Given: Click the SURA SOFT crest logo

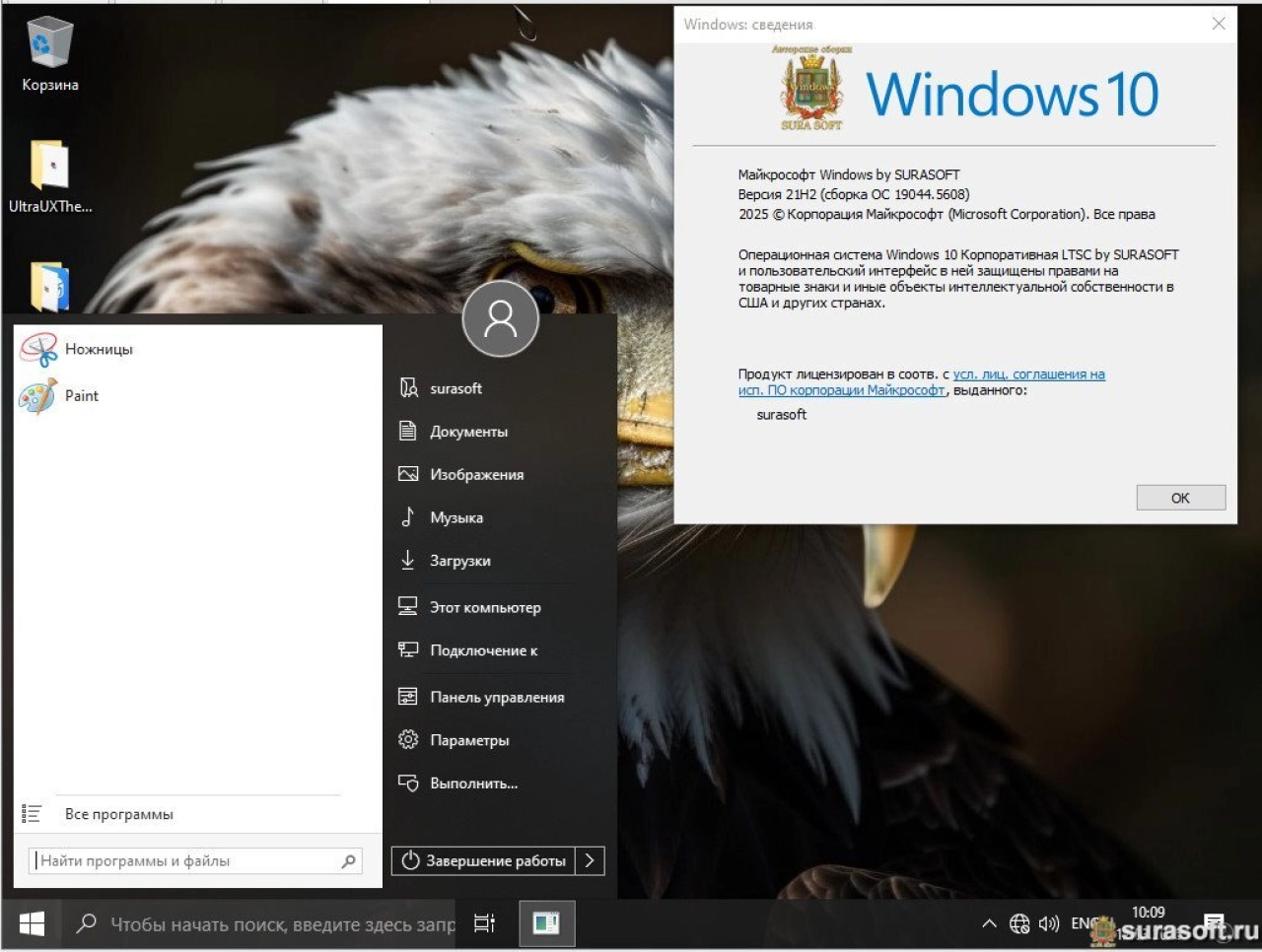Looking at the screenshot, I should coord(811,88).
